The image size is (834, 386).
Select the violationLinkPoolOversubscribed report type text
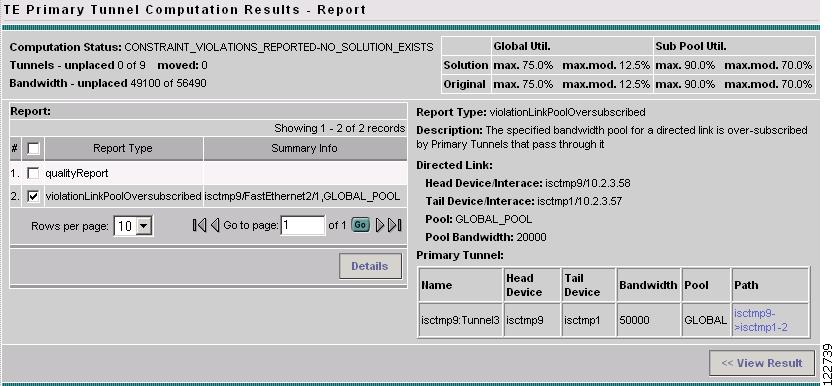(123, 197)
